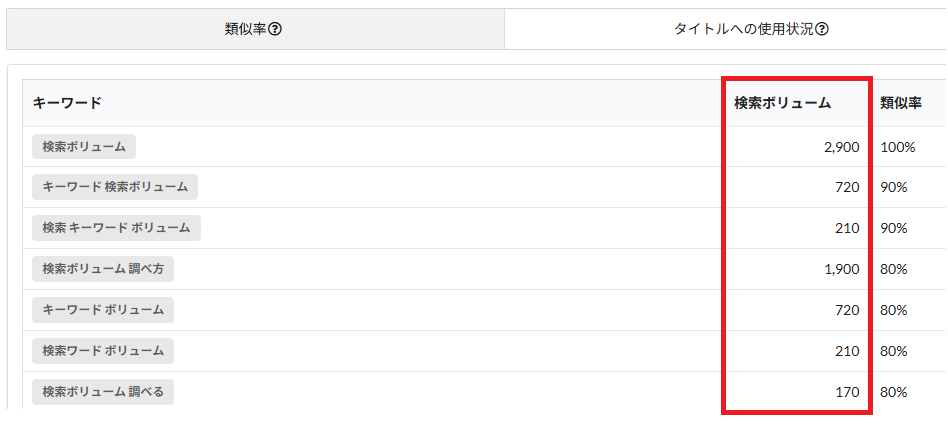The image size is (948, 428).
Task: Select the 検索ボリューム 調べる keyword tag
Action: click(103, 392)
